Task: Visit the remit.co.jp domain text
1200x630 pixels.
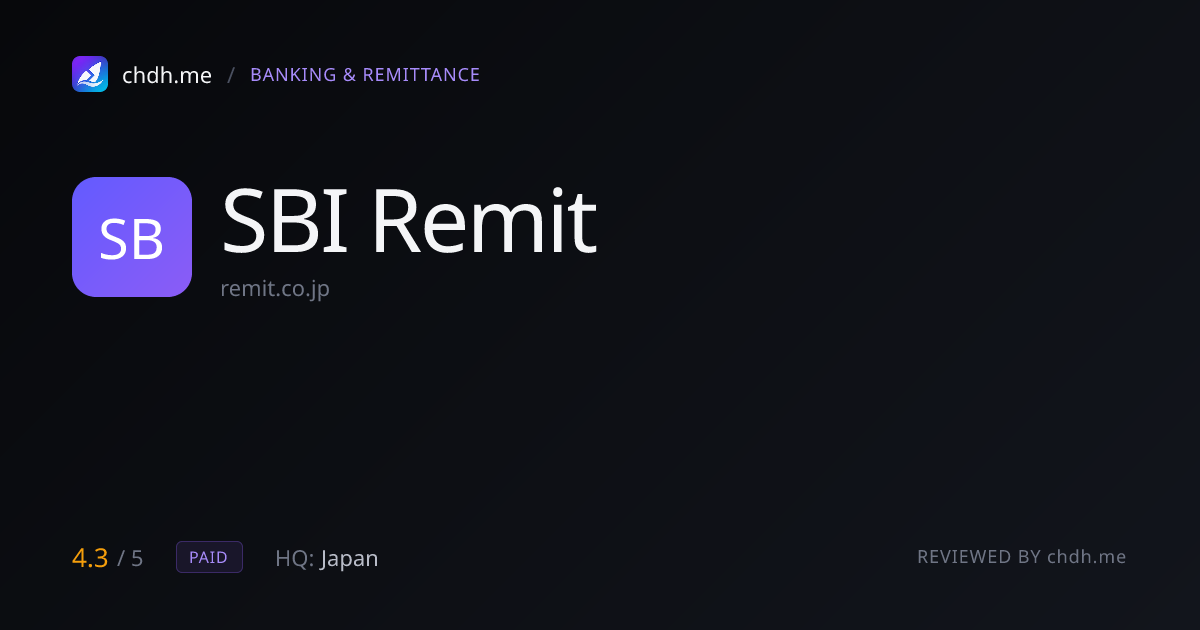Action: click(275, 289)
